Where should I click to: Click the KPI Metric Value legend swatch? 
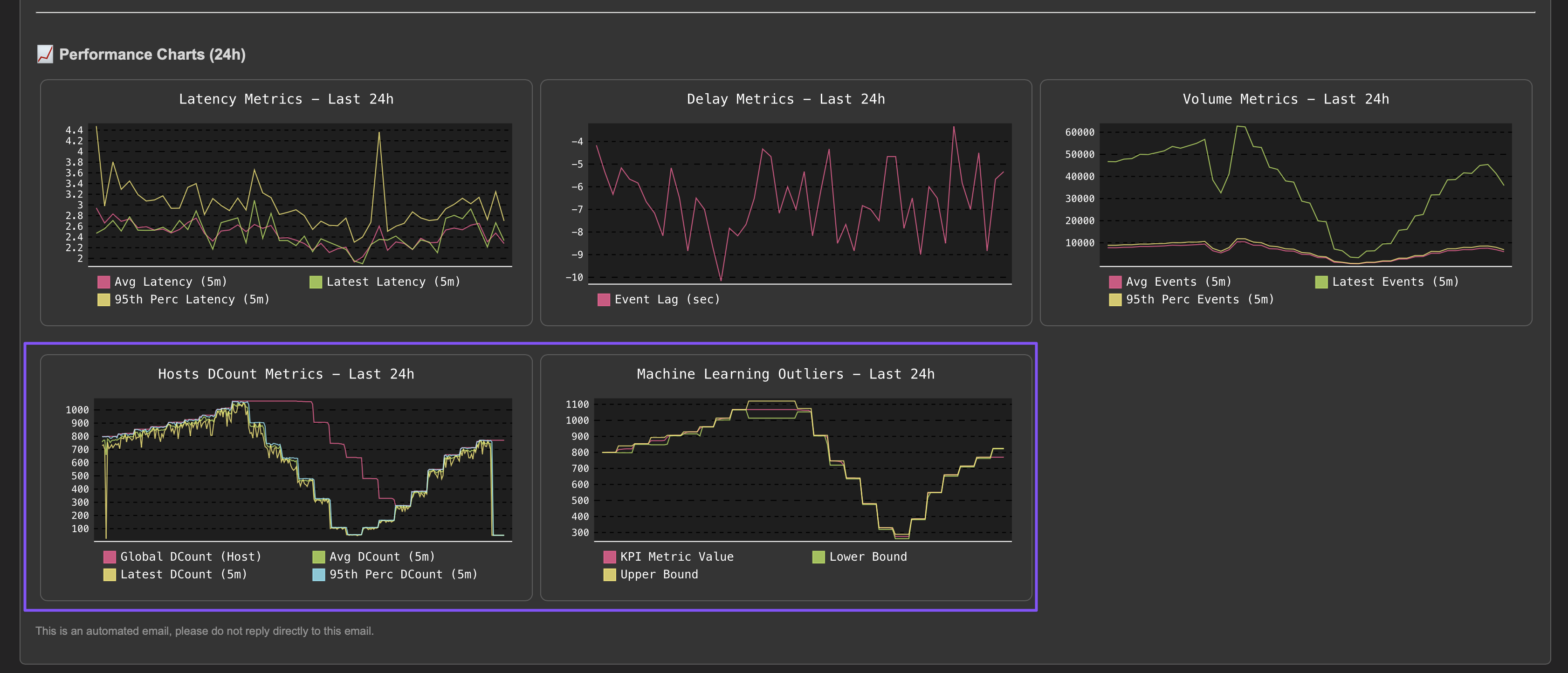tap(609, 557)
